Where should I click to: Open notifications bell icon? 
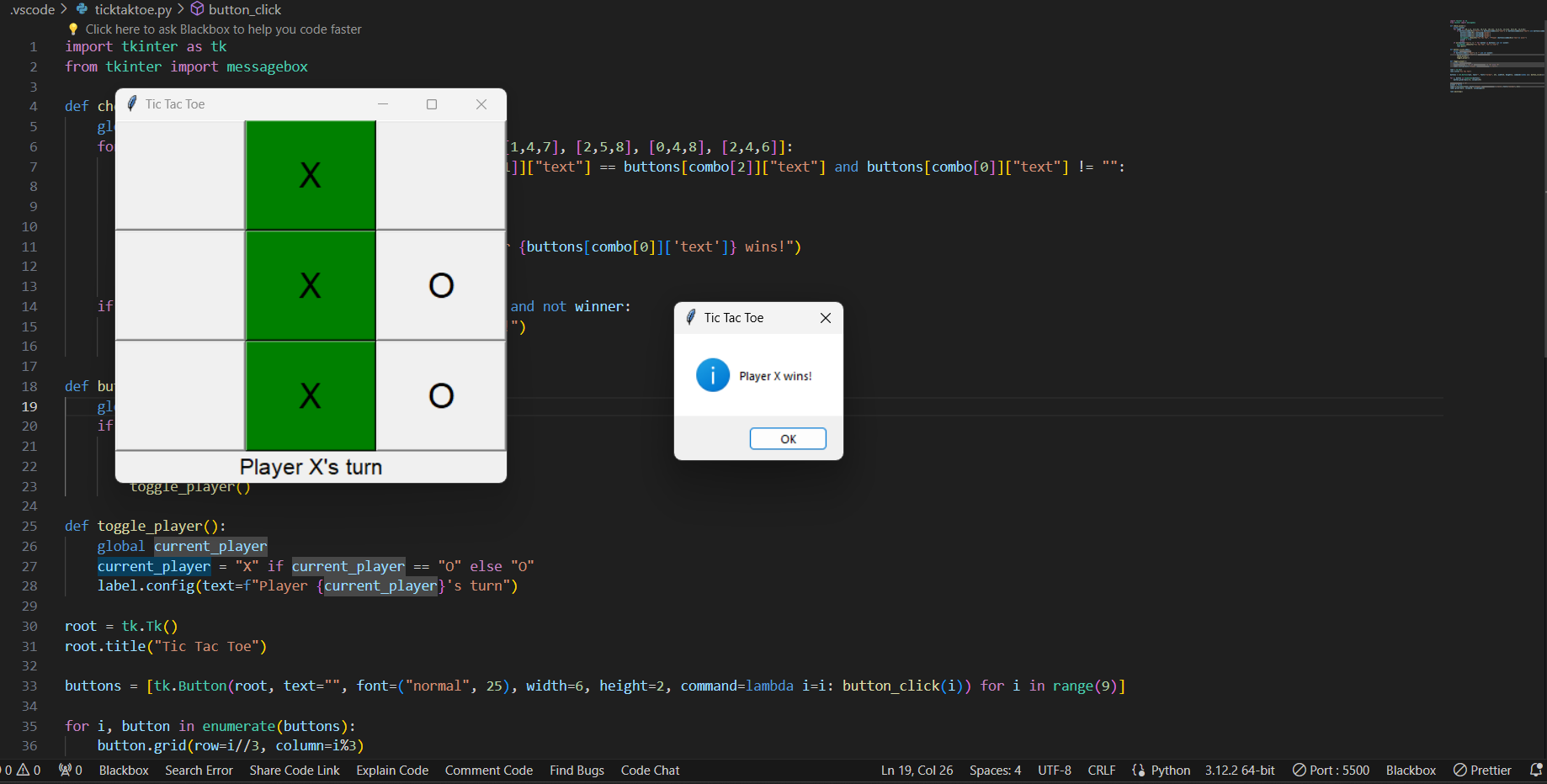coord(1536,770)
